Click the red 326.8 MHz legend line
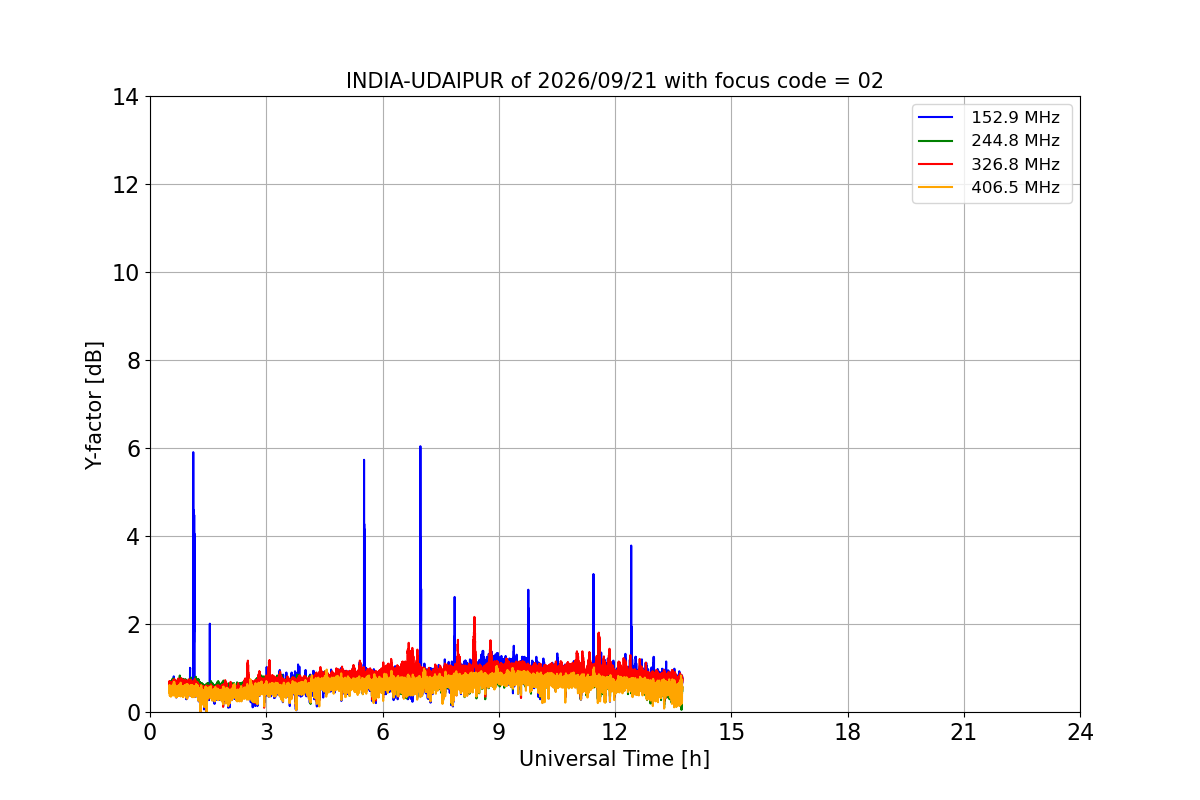Screen dimensions: 1200x800 tap(938, 164)
